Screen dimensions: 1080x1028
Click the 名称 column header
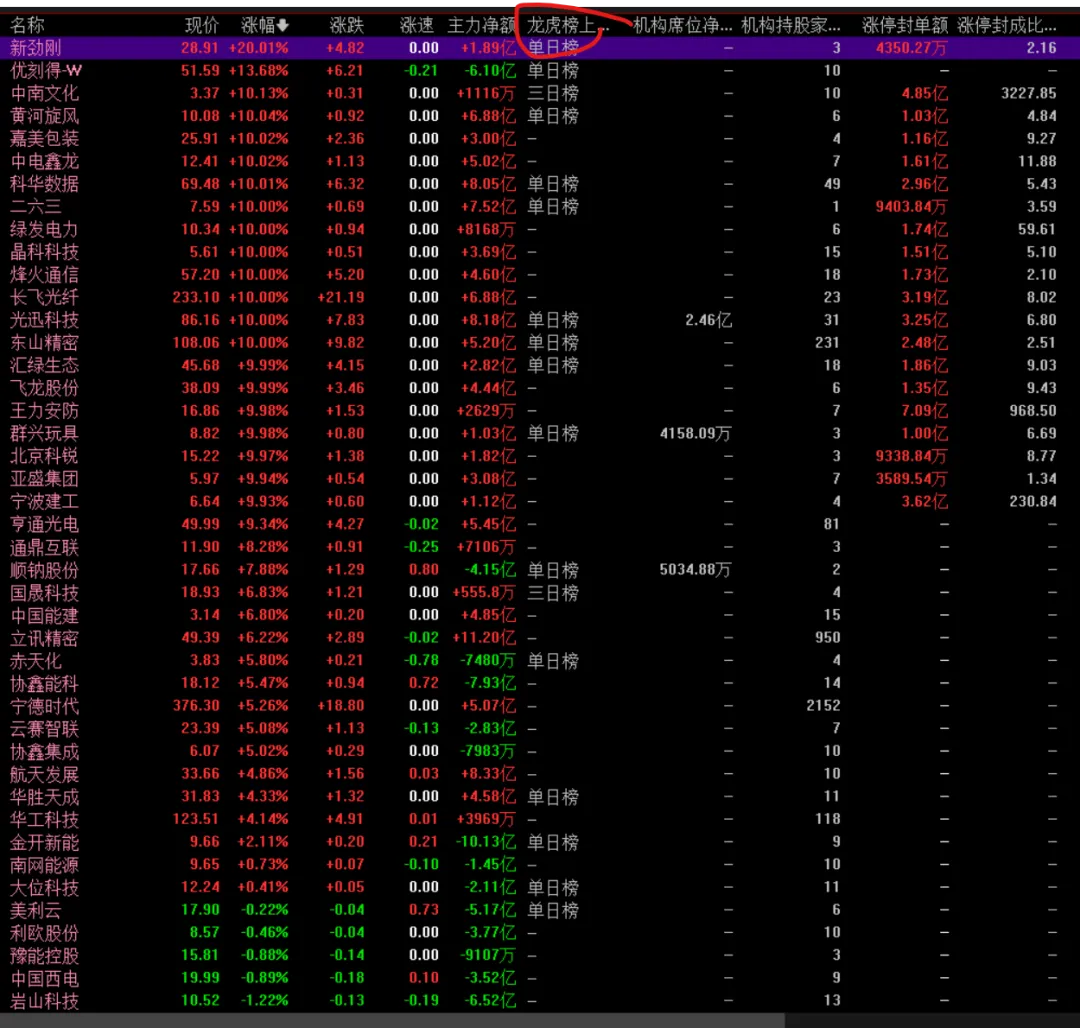tap(28, 26)
